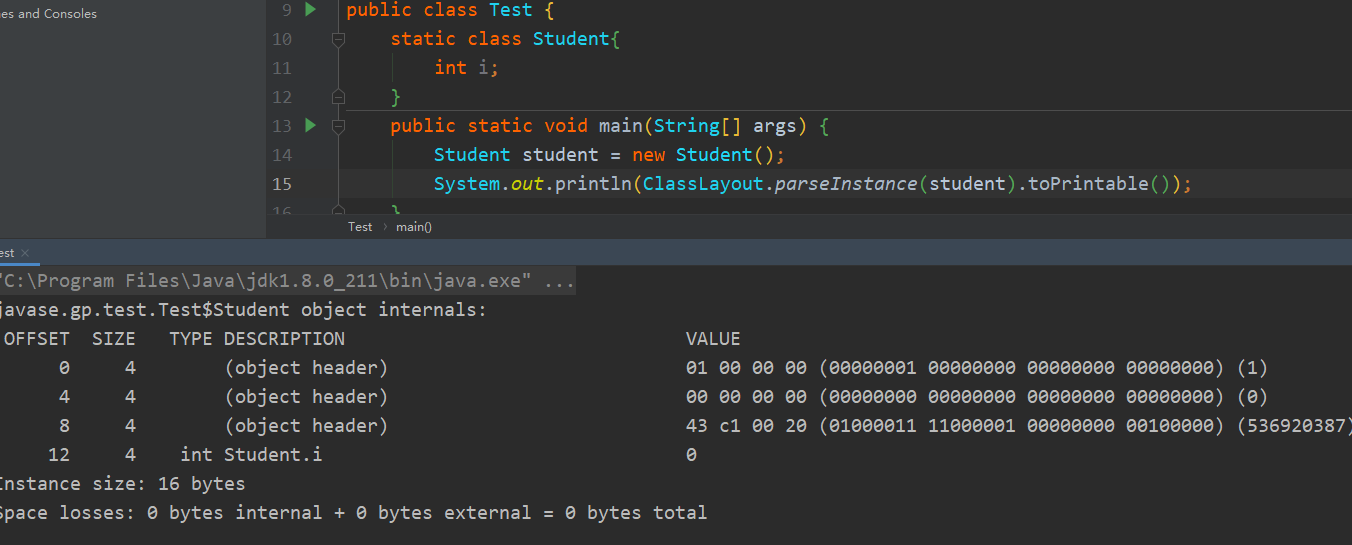Click the fold end marker on line 12

point(338,97)
